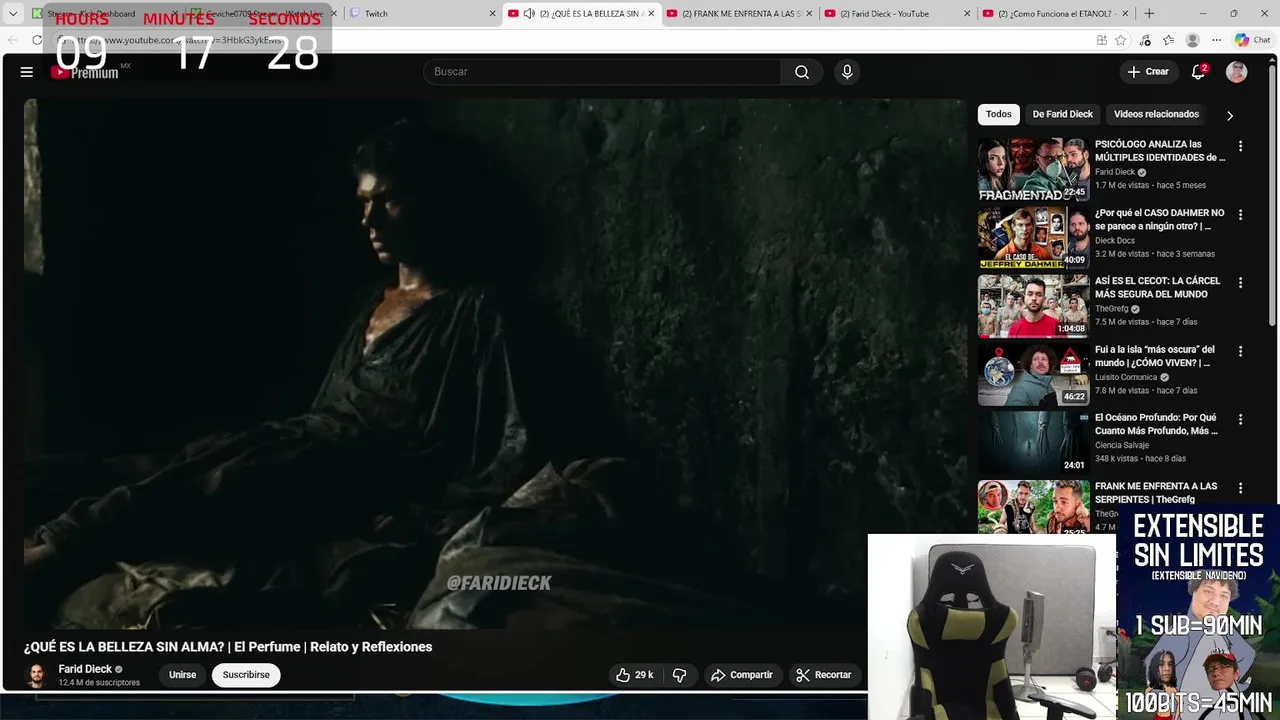
Task: Open options for CASO DAHMER video
Action: (1240, 215)
